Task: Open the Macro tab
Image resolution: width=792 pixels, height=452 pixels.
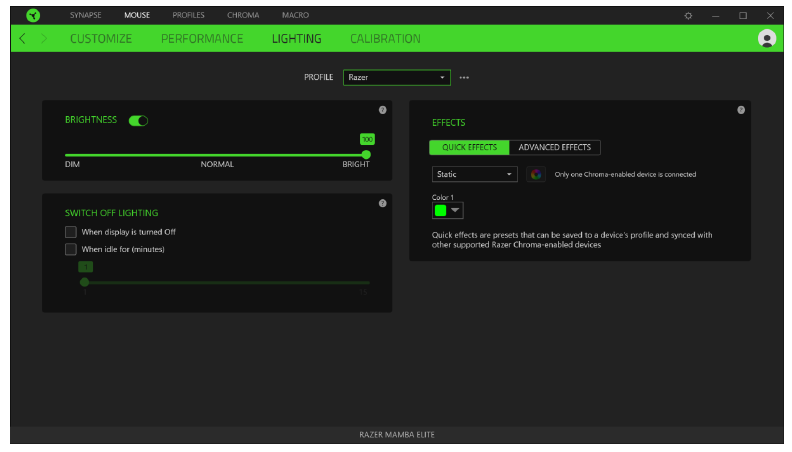Action: (295, 15)
